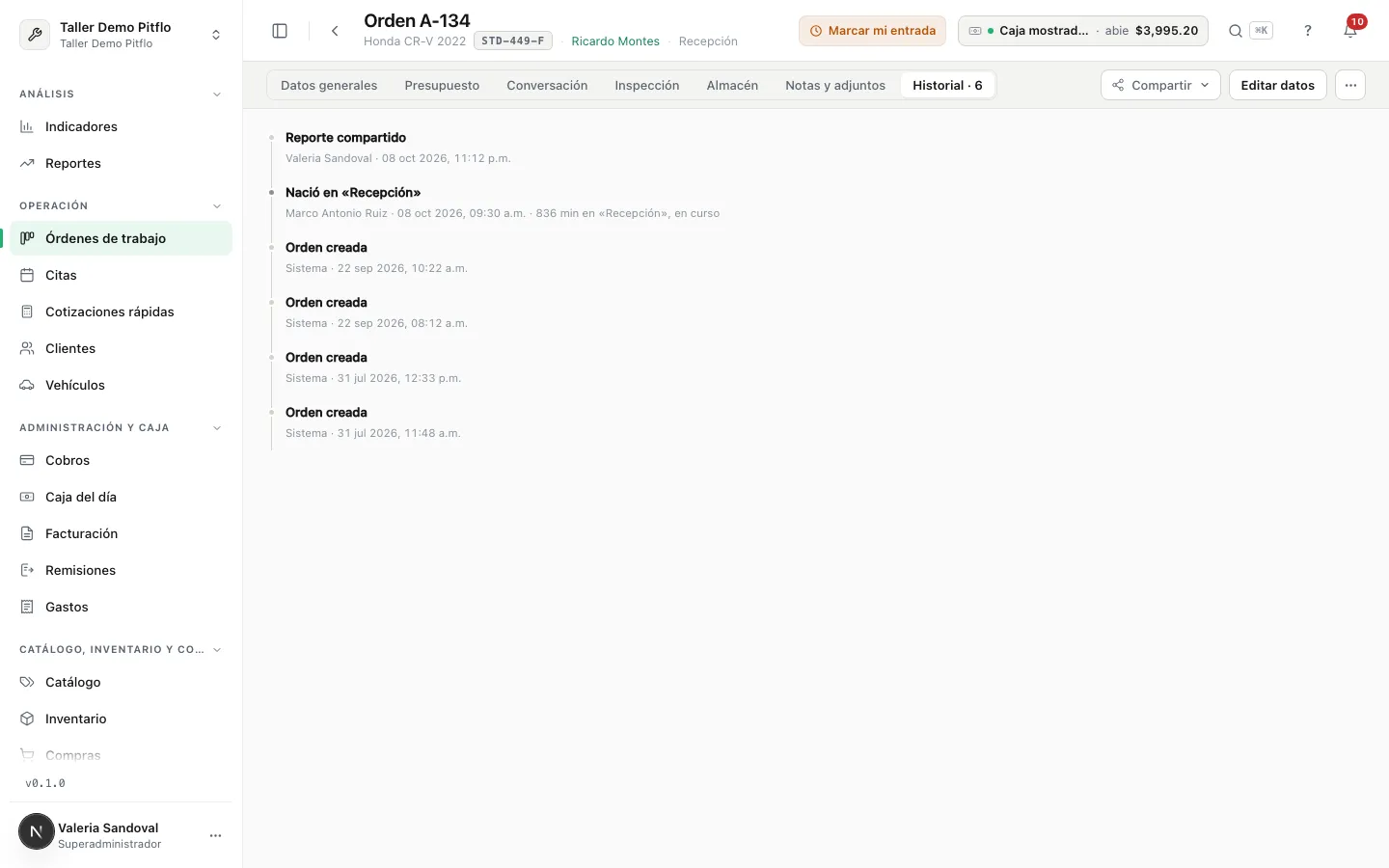Image resolution: width=1389 pixels, height=868 pixels.
Task: Open Gastos in the sidebar
Action: point(122,607)
